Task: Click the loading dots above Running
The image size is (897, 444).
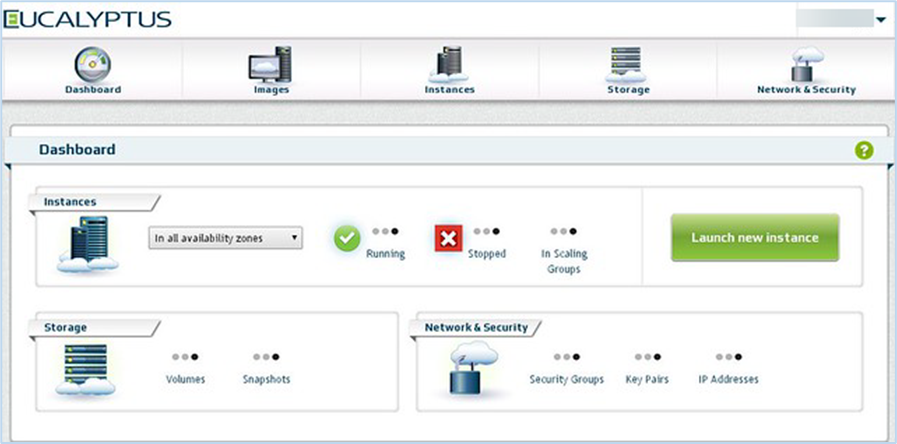Action: tap(386, 232)
